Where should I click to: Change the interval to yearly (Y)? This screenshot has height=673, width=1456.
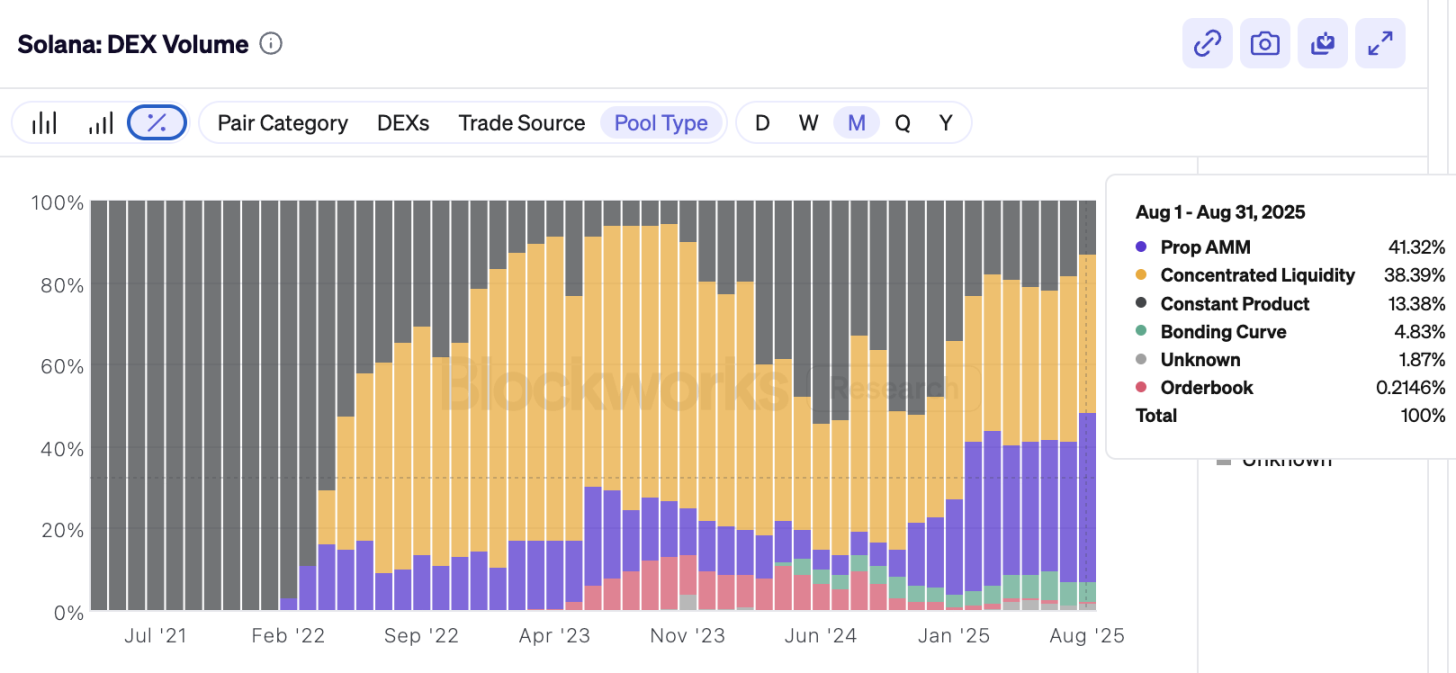coord(945,123)
